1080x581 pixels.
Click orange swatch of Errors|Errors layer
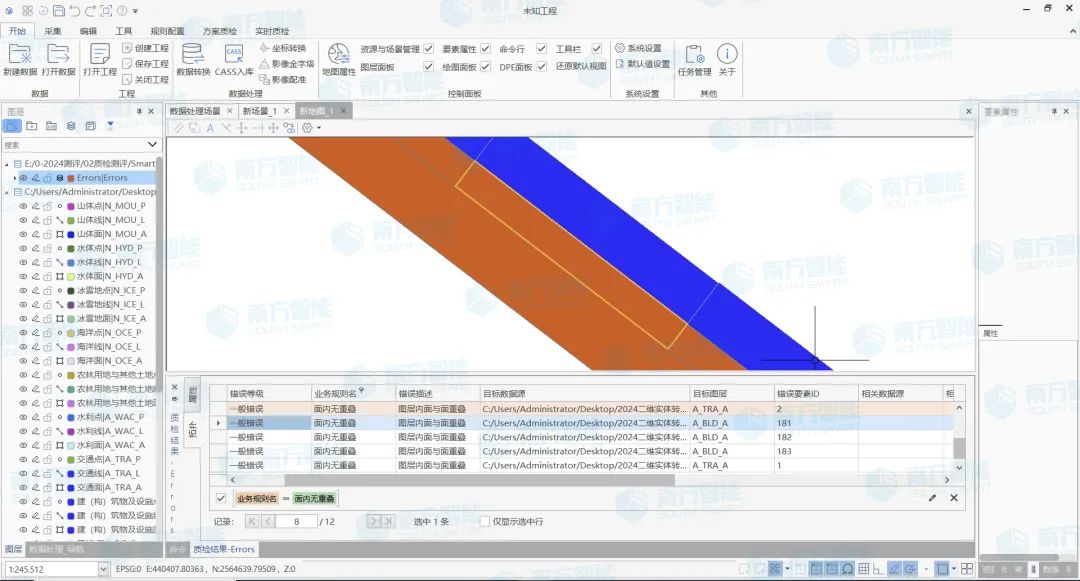click(71, 178)
